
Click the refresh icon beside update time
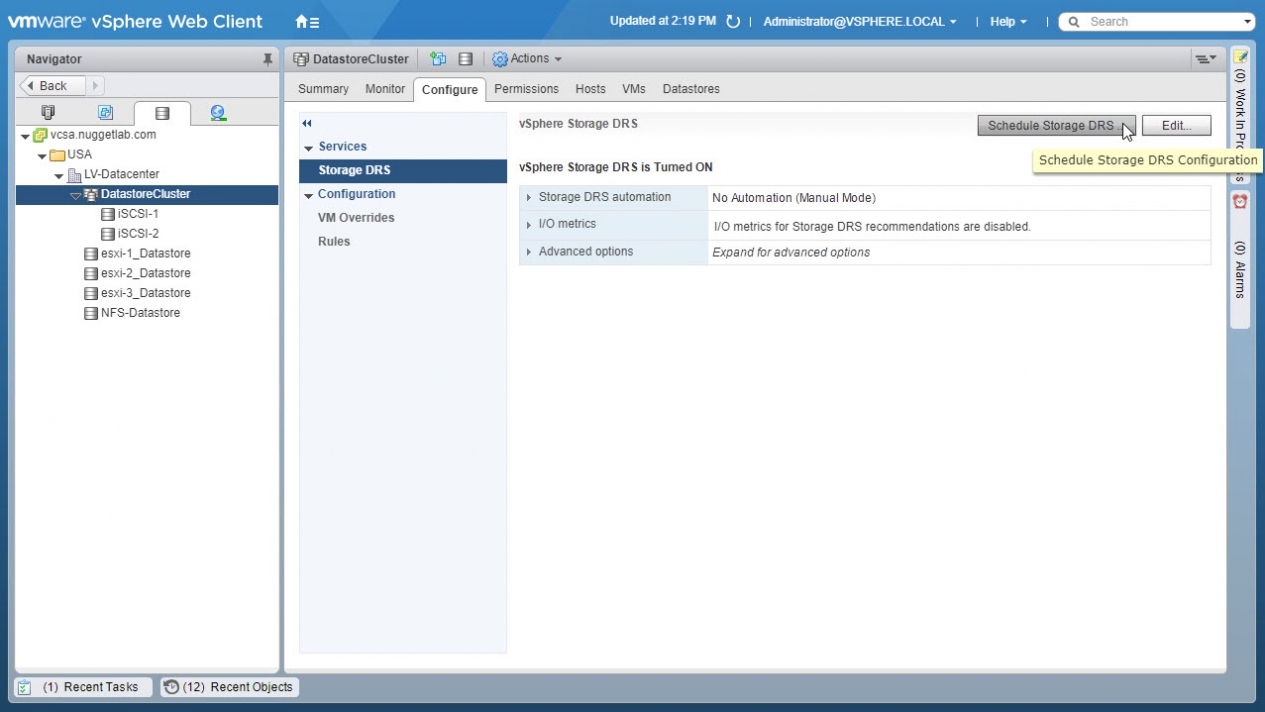click(x=733, y=22)
